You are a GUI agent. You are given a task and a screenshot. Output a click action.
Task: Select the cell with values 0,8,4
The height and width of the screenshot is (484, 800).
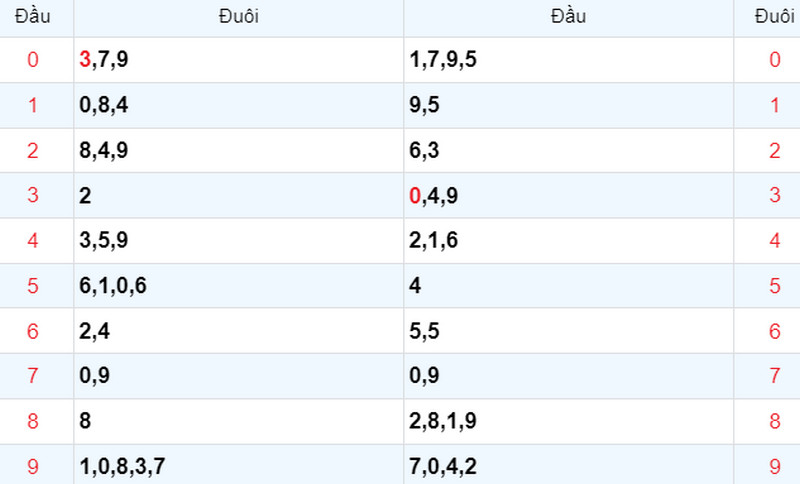point(239,105)
